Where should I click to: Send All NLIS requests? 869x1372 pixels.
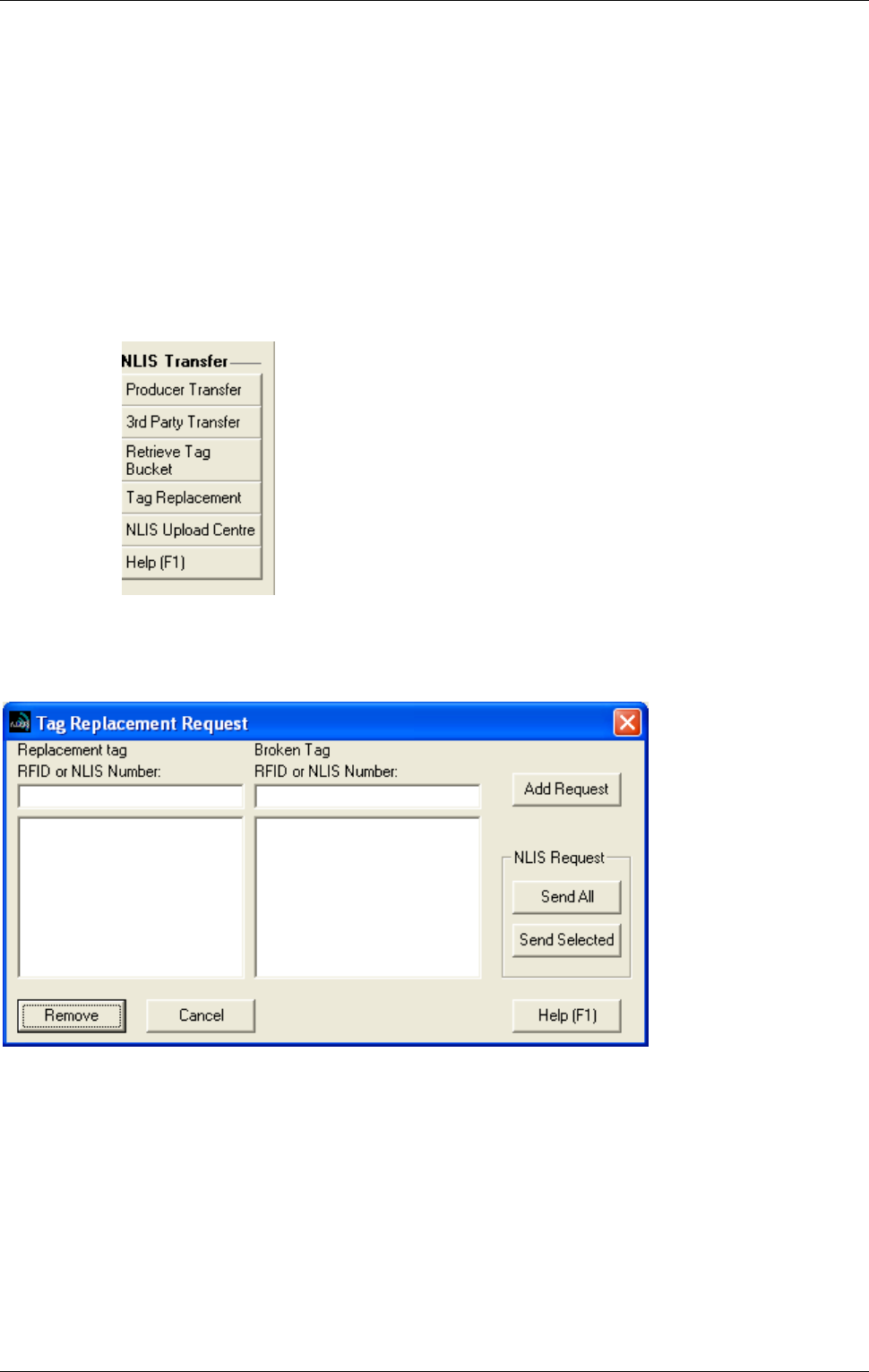[566, 897]
